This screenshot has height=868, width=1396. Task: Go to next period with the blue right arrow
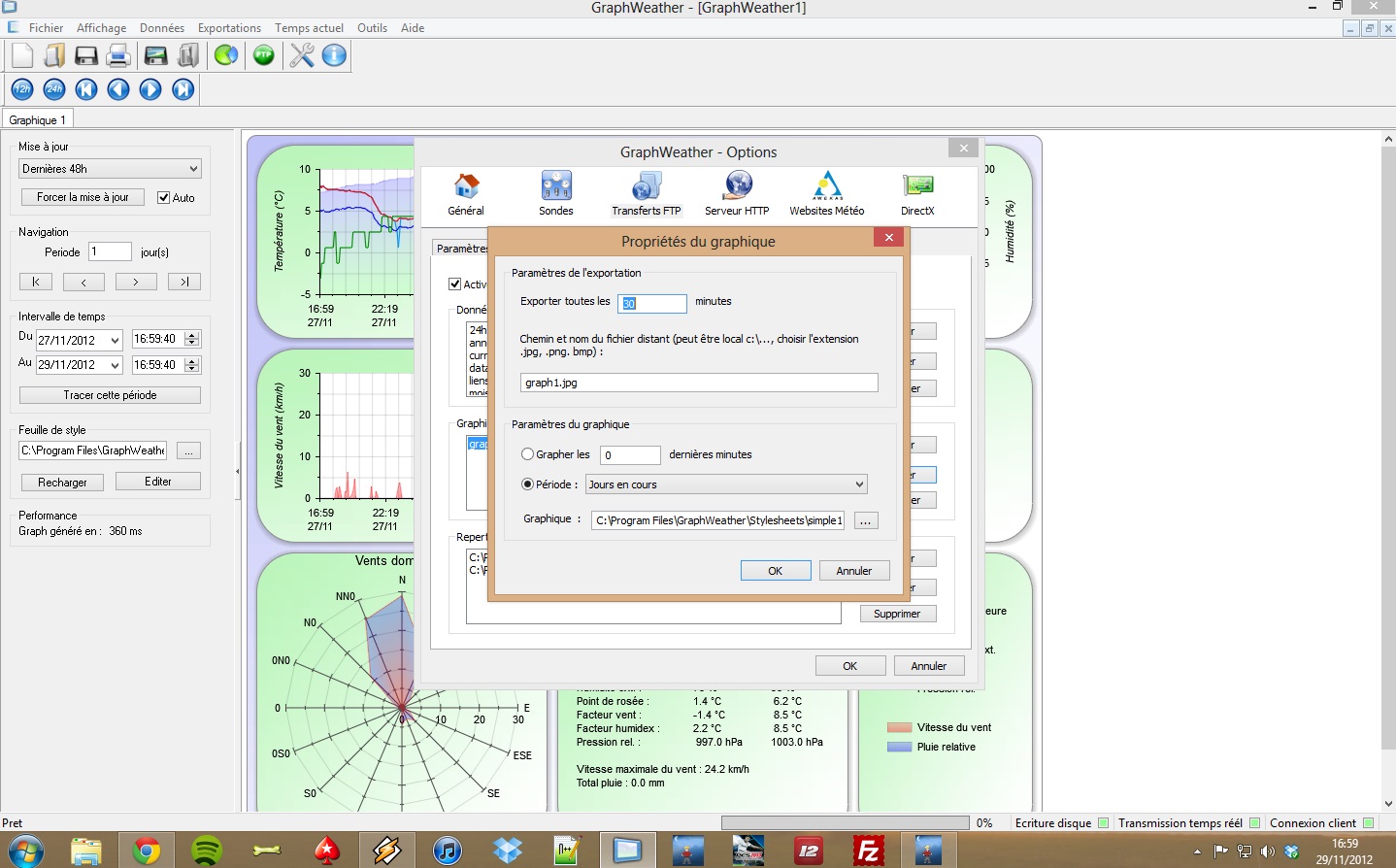click(150, 89)
